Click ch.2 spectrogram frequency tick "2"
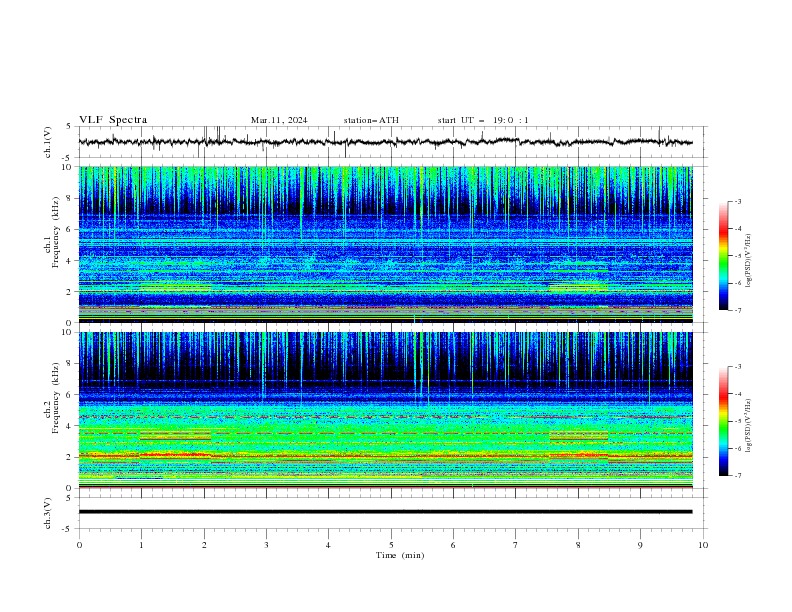The width and height of the screenshot is (792, 612). (70, 457)
